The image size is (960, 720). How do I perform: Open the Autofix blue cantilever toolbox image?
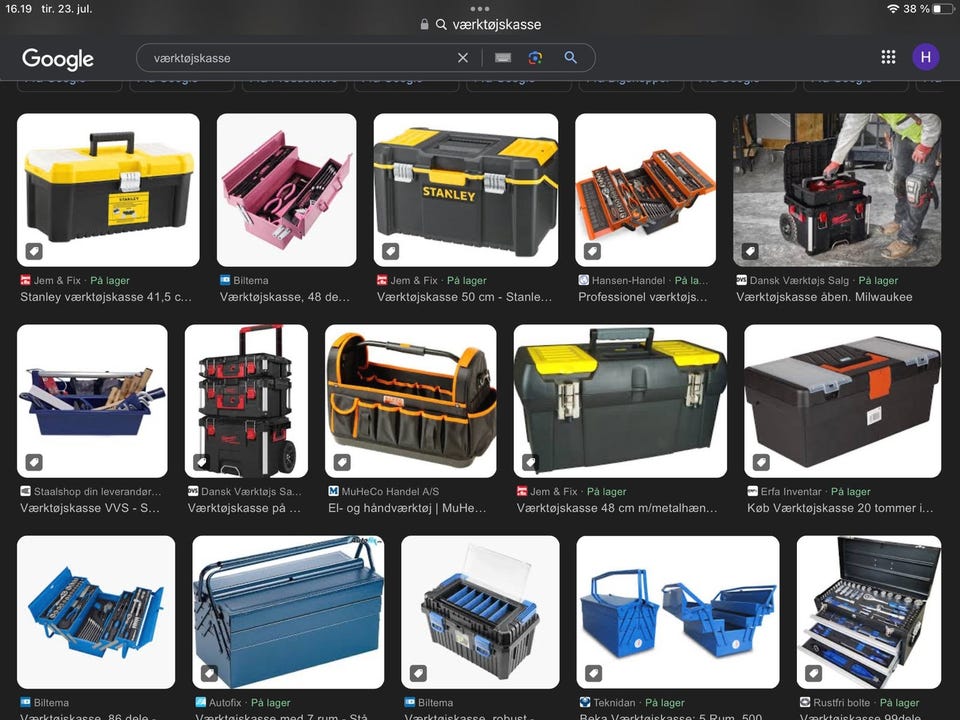pos(288,612)
